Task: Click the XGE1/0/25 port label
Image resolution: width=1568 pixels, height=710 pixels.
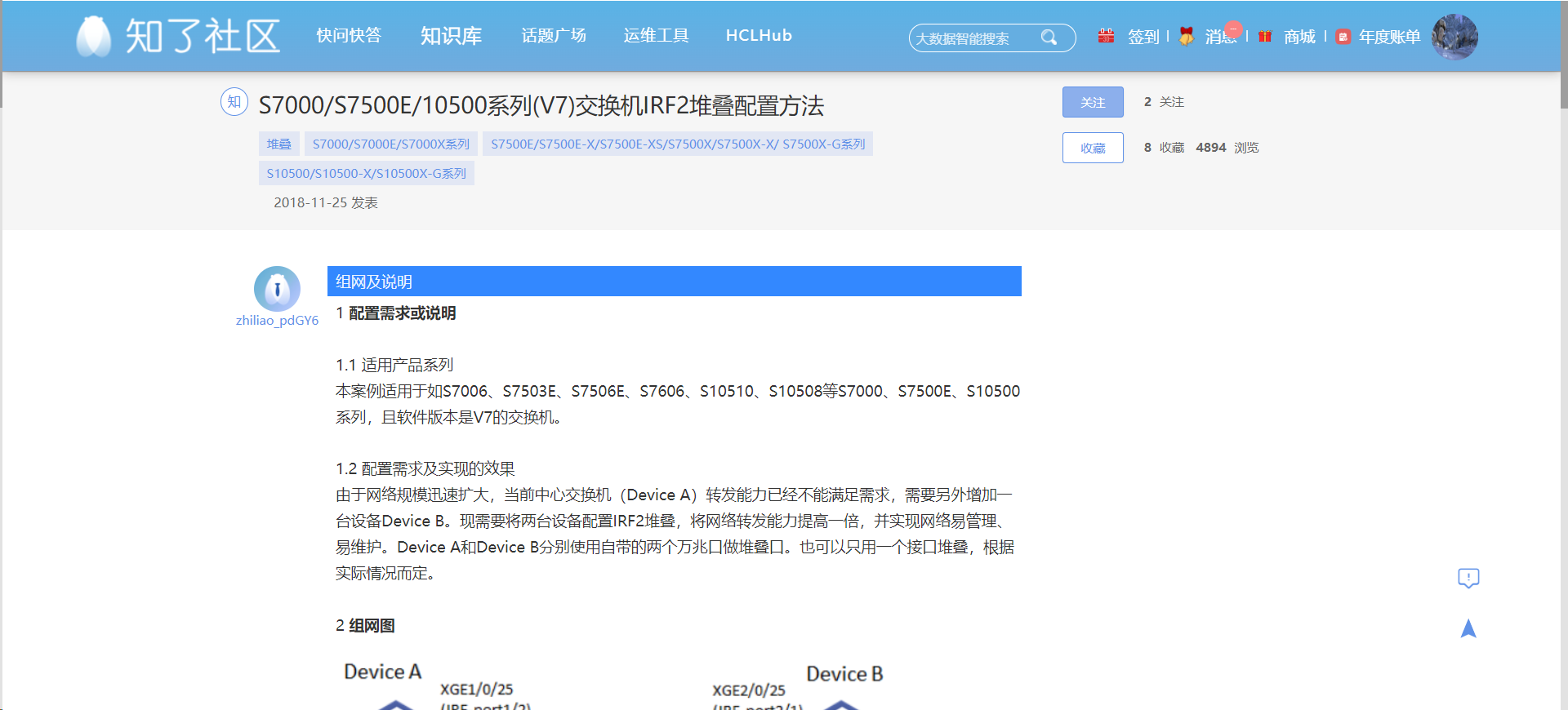Action: 477,690
